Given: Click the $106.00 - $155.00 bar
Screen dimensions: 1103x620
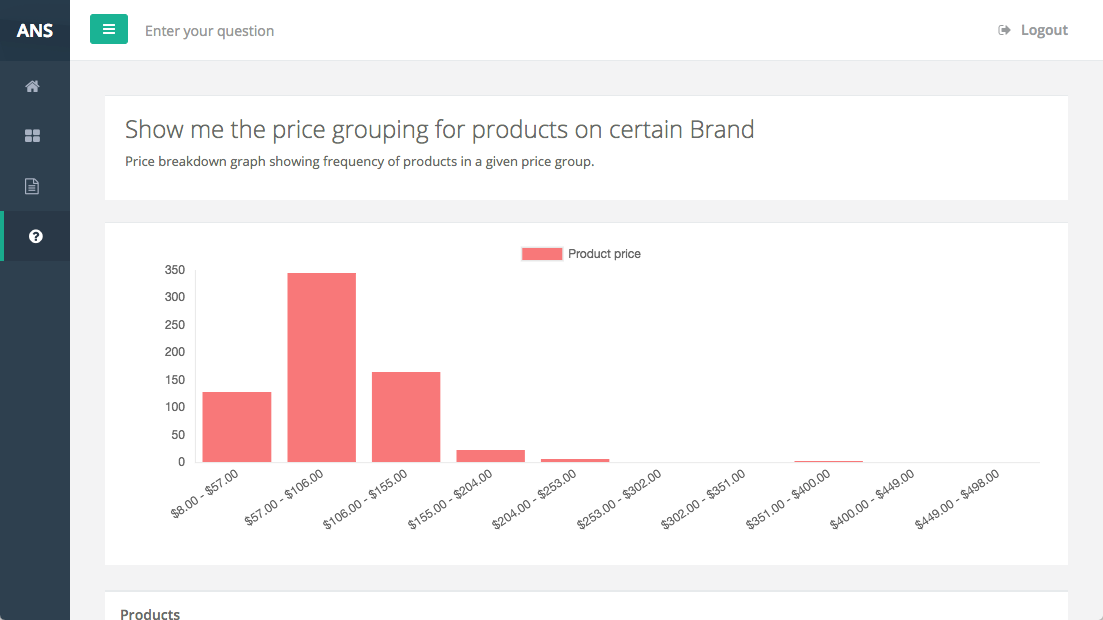Looking at the screenshot, I should [406, 417].
